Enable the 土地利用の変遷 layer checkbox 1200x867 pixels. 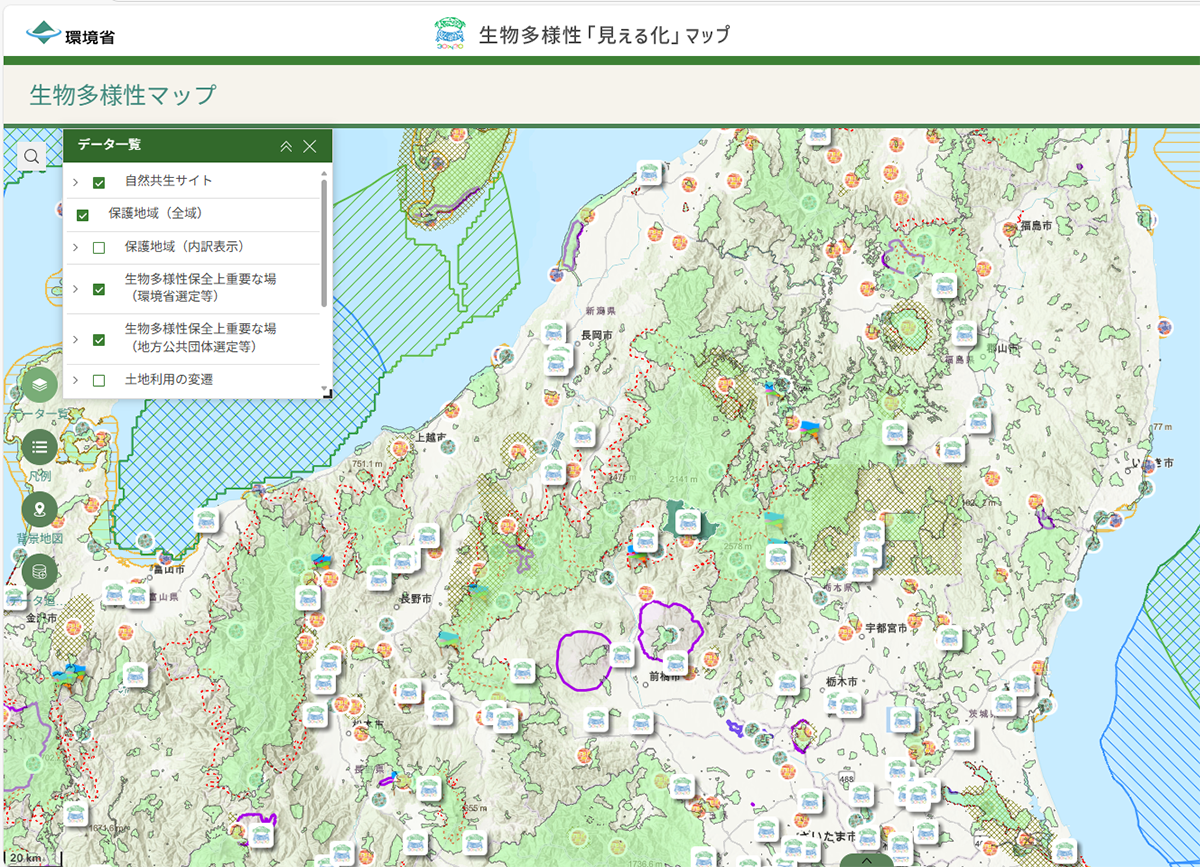(99, 380)
